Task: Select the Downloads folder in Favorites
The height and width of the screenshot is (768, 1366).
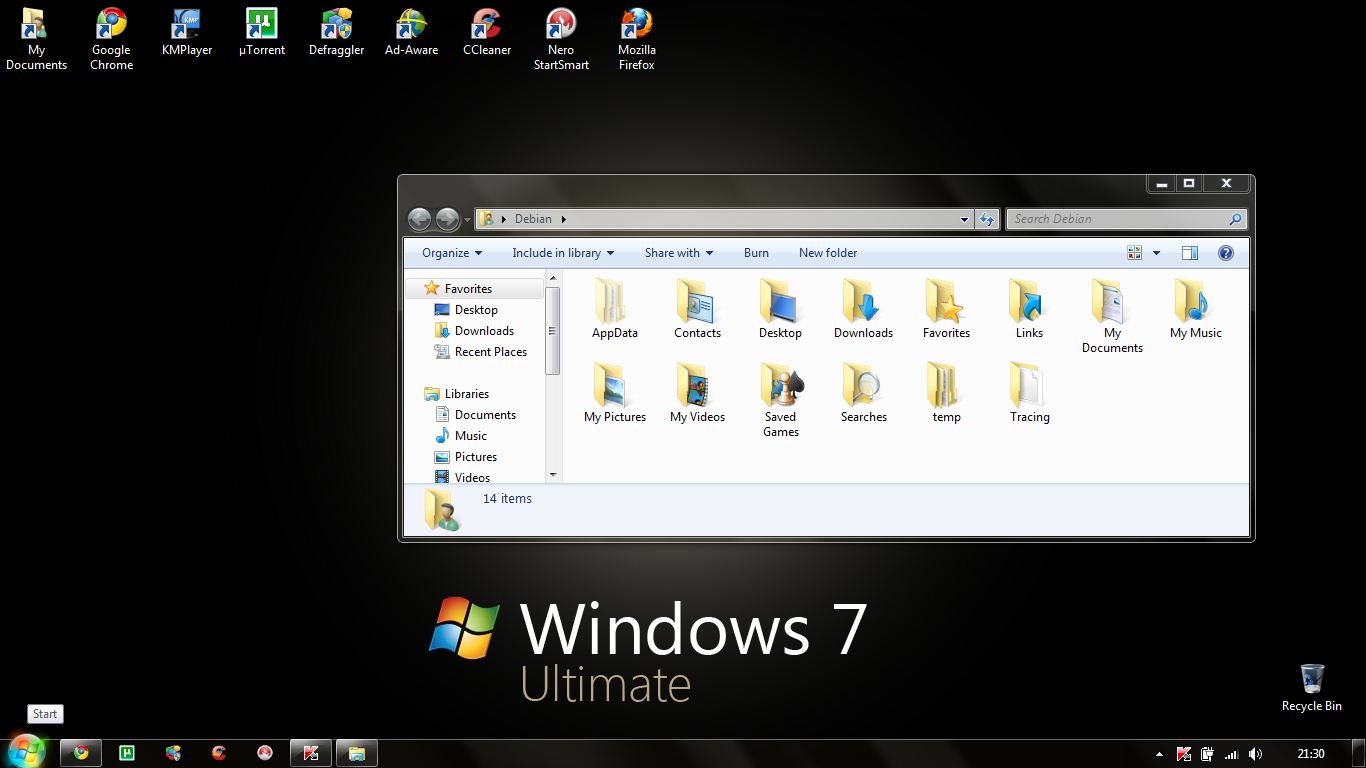Action: (x=484, y=330)
